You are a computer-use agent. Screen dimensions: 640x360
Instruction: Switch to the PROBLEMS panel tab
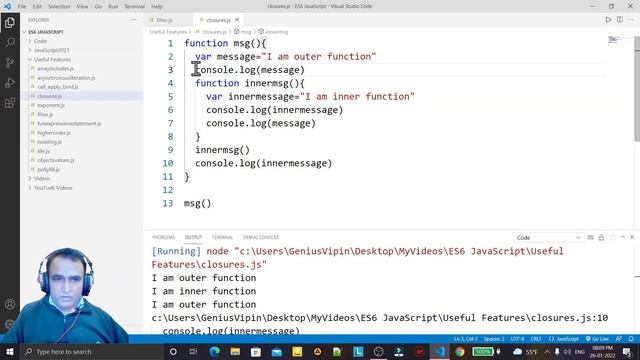(x=164, y=237)
